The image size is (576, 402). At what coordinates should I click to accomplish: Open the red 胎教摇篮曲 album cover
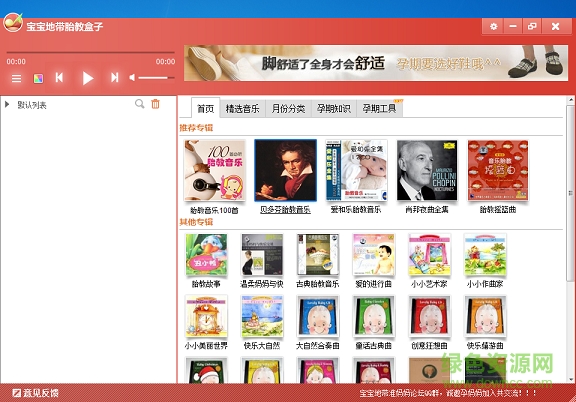pos(498,170)
